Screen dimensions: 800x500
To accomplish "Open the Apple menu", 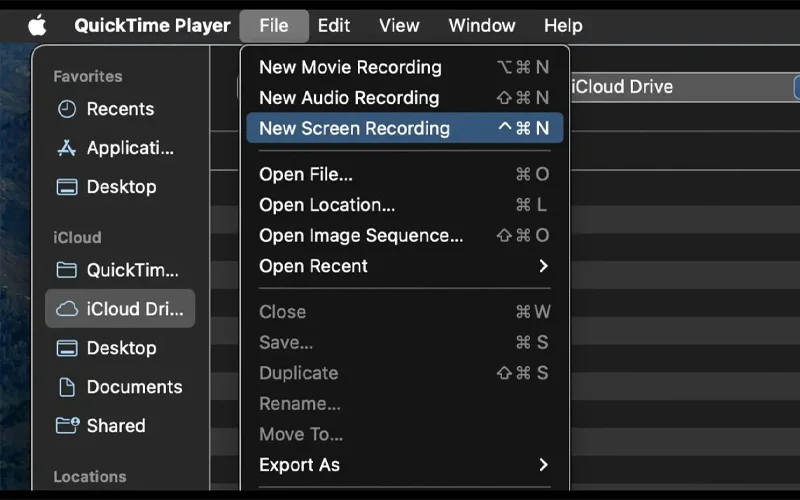I will [37, 25].
